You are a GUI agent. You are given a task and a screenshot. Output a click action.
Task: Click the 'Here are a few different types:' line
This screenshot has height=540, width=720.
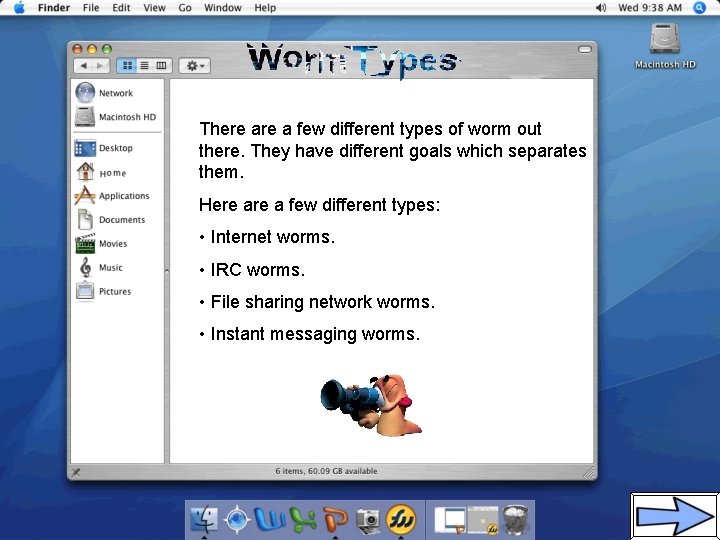coord(320,205)
